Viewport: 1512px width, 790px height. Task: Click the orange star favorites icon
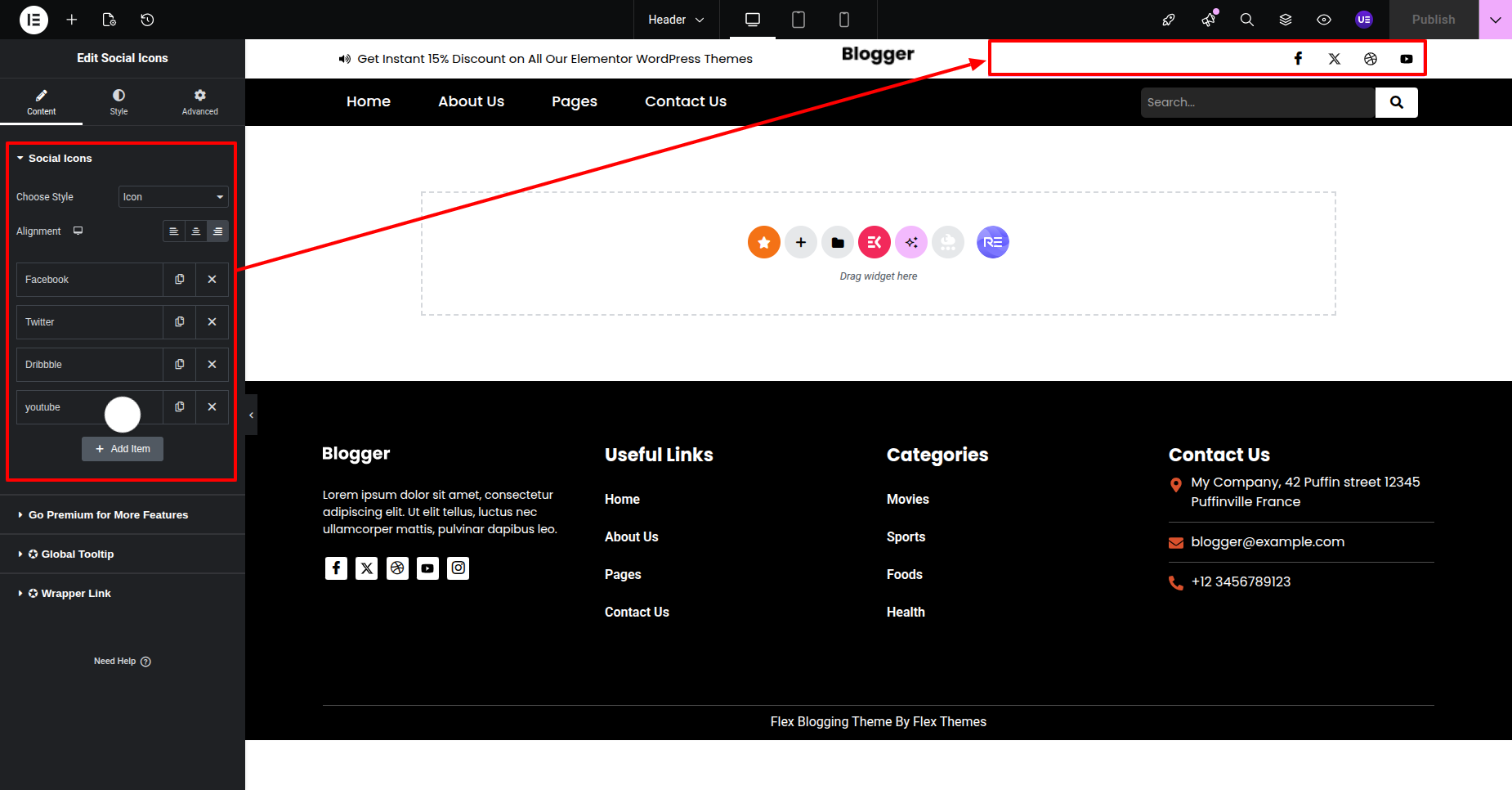click(763, 242)
